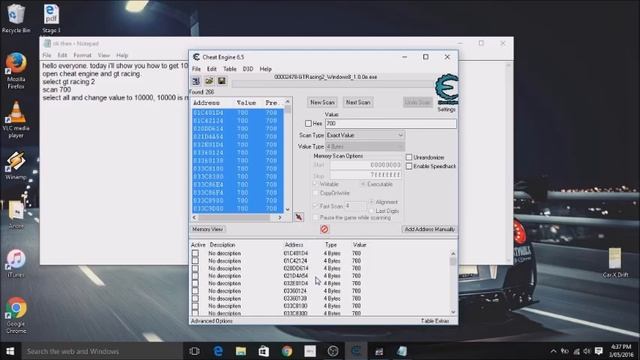
Task: Toggle the Writable memory option
Action: click(x=316, y=184)
